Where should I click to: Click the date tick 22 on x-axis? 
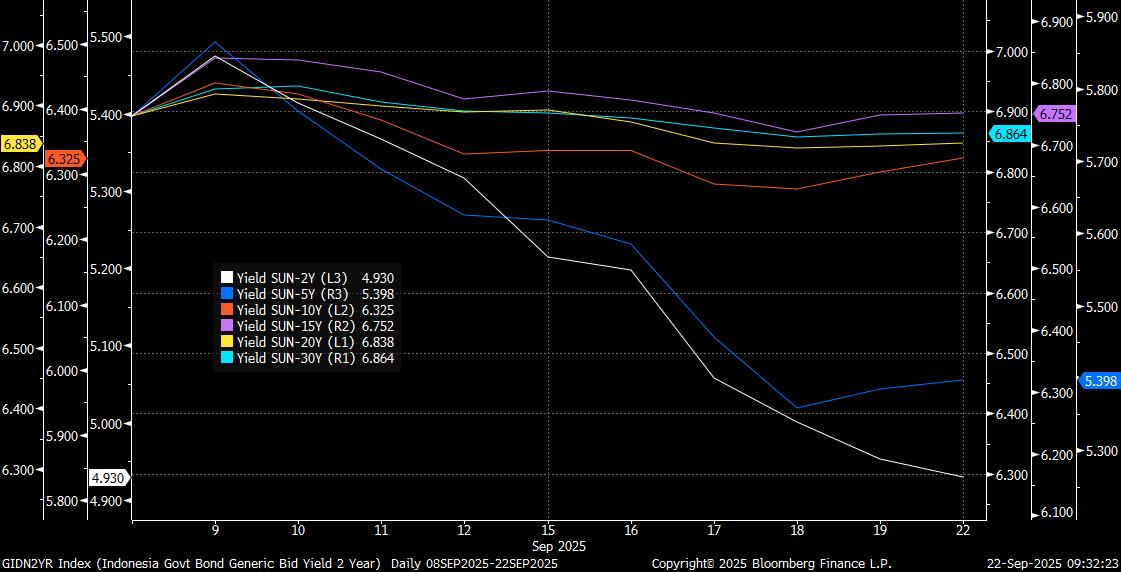(x=962, y=531)
